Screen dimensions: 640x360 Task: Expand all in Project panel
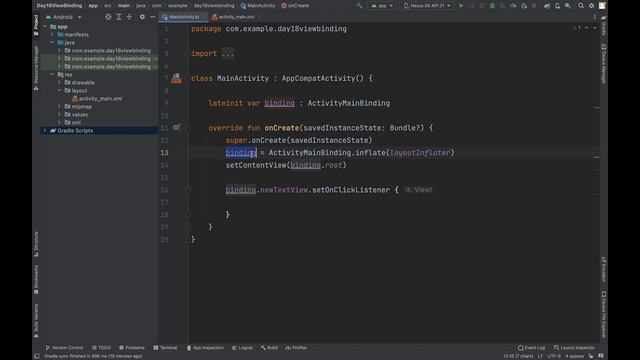(119, 17)
